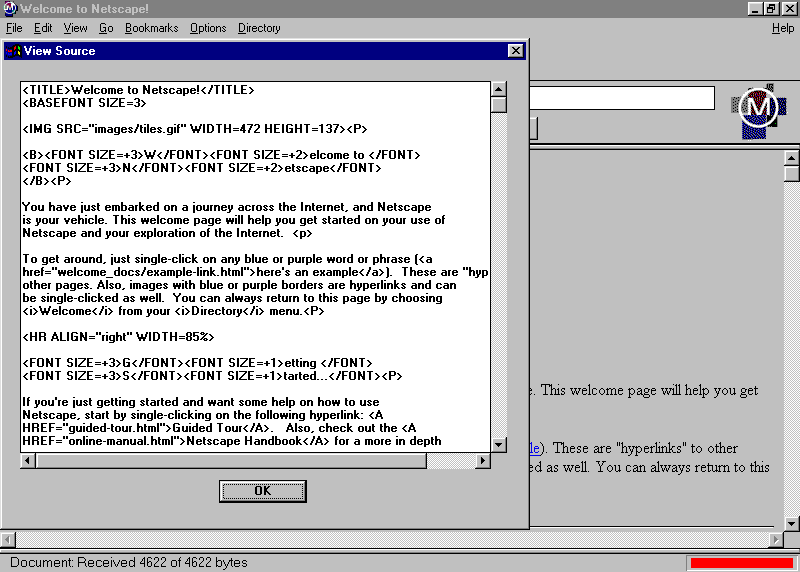The width and height of the screenshot is (800, 572).
Task: Click the IMG SRC images/tiles.gif source line
Action: click(x=194, y=129)
